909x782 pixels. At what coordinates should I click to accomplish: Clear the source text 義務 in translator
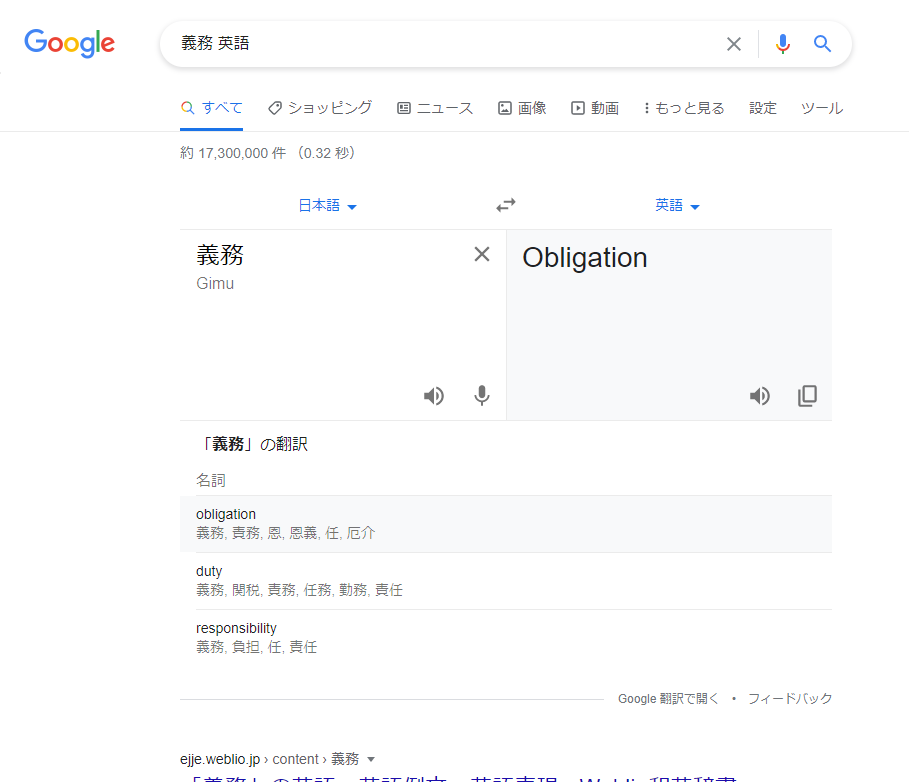(482, 254)
